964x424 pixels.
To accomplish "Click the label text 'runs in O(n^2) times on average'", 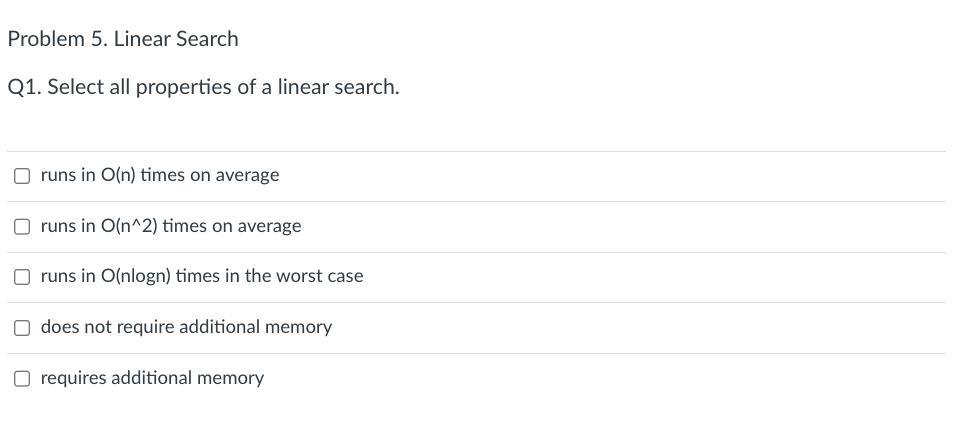I will coord(171,226).
